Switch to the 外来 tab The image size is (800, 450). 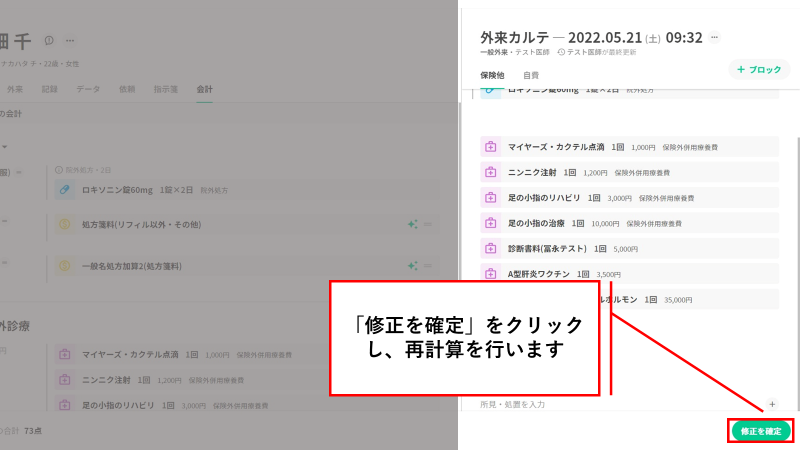(15, 89)
